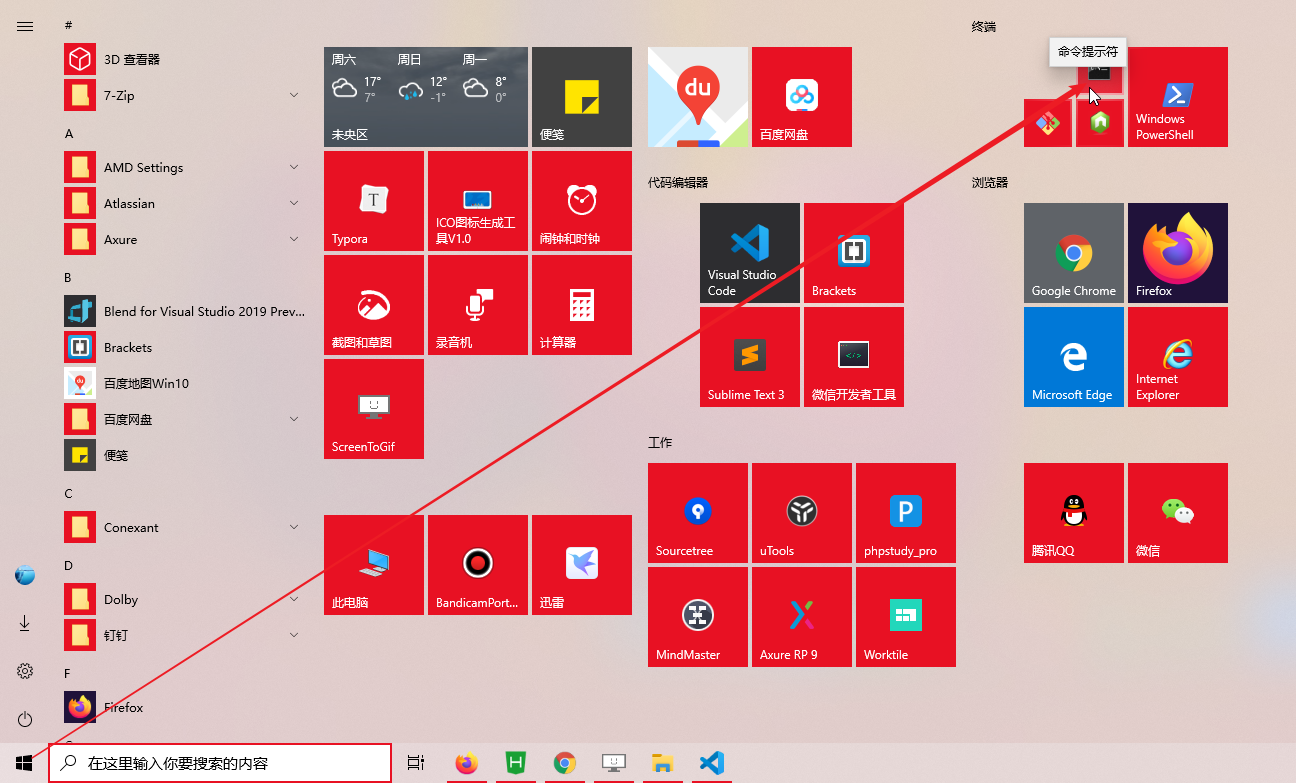Launch the Worktile tile
Image resolution: width=1296 pixels, height=783 pixels.
906,617
